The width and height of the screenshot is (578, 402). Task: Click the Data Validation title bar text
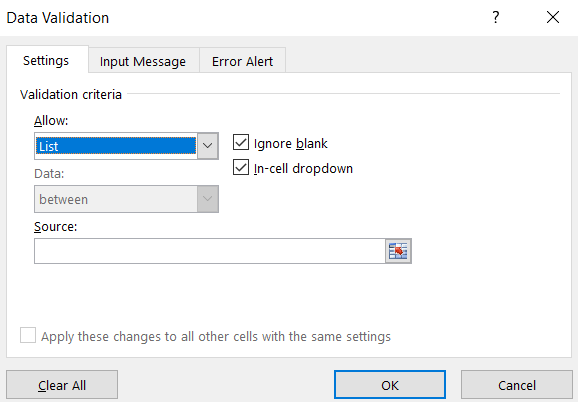pyautogui.click(x=58, y=18)
